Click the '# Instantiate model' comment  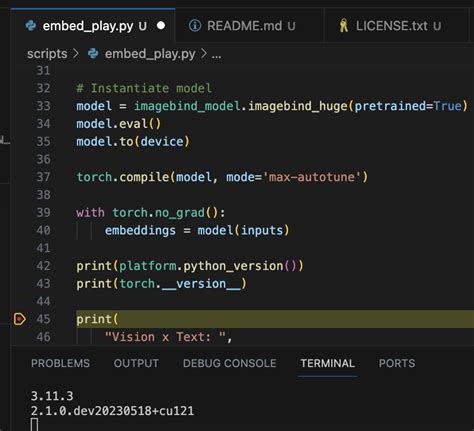click(144, 88)
